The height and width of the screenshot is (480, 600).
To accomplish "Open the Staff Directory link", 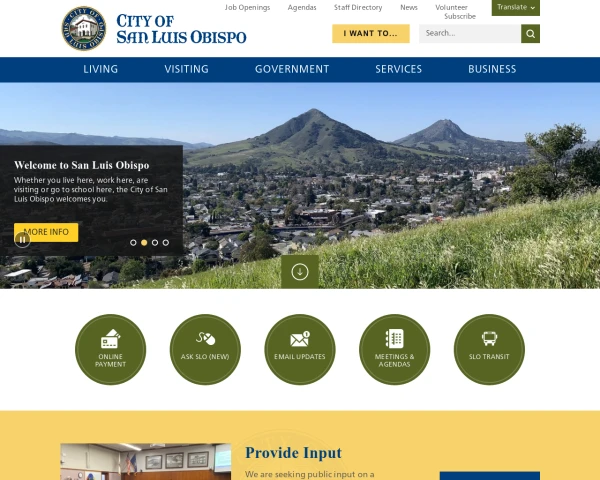I will point(358,7).
